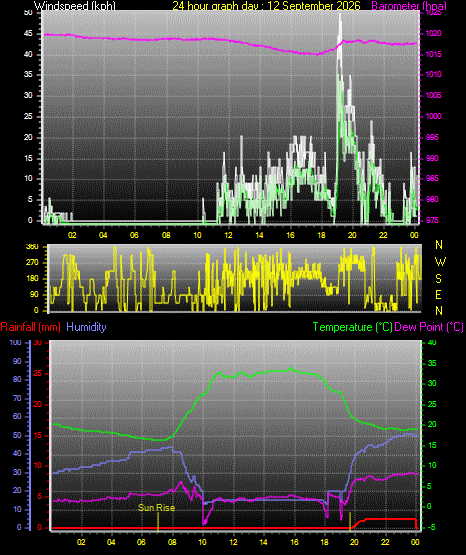This screenshot has height=555, width=466.
Task: Click "180" on the wind direction axis
Action: [33, 279]
